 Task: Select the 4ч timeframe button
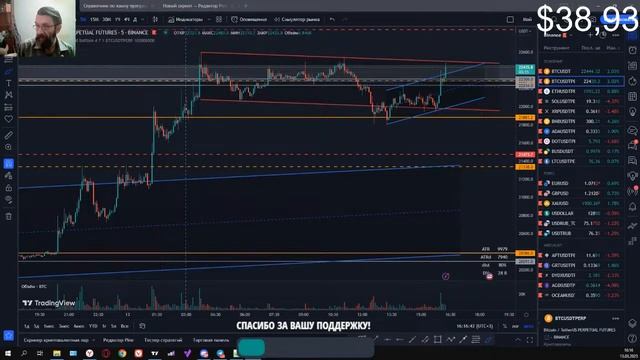click(127, 19)
